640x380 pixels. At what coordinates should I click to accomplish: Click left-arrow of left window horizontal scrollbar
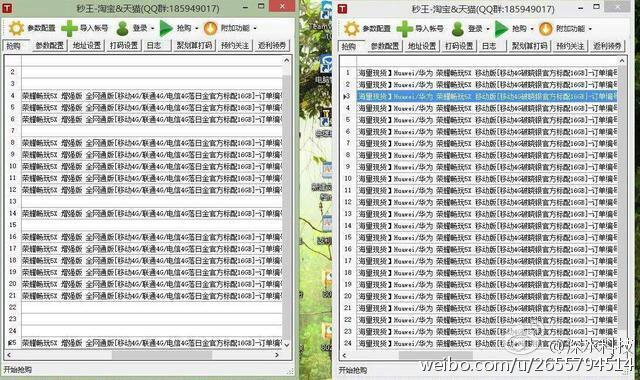point(9,355)
